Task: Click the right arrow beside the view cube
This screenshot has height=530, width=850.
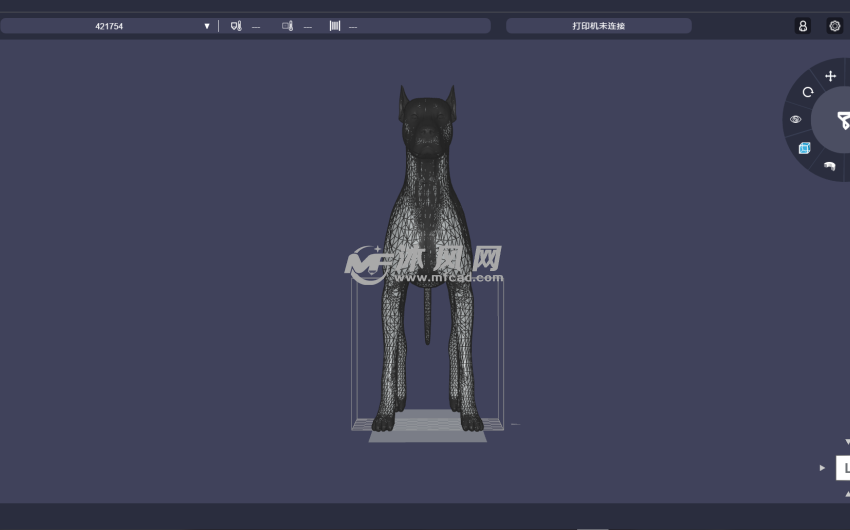Action: pyautogui.click(x=823, y=467)
